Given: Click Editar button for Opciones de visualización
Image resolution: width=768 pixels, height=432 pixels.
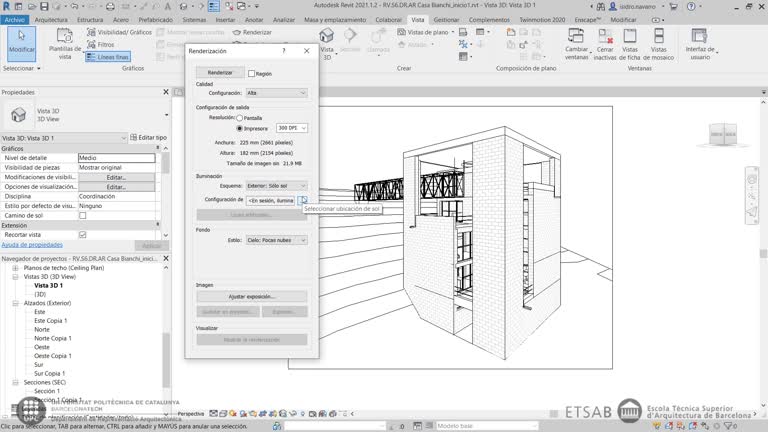Looking at the screenshot, I should tap(117, 187).
